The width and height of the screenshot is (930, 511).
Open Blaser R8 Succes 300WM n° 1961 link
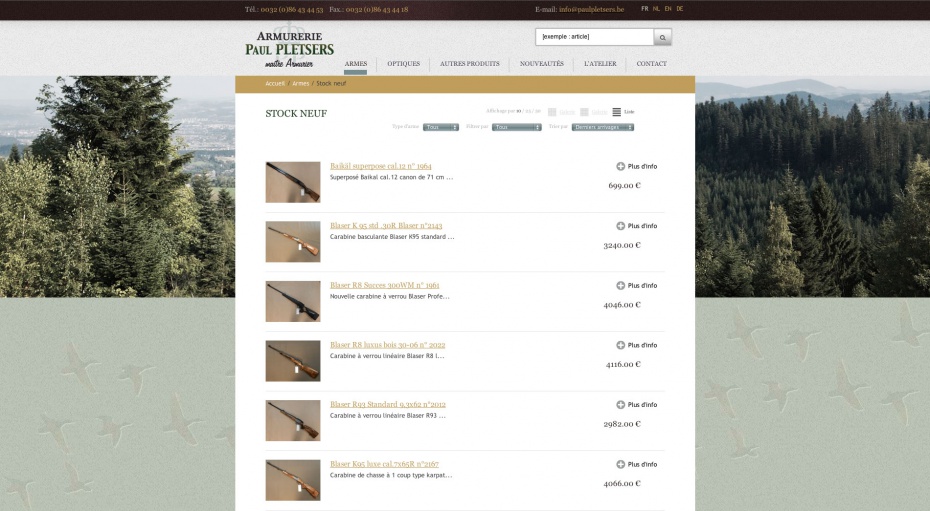pyautogui.click(x=385, y=286)
